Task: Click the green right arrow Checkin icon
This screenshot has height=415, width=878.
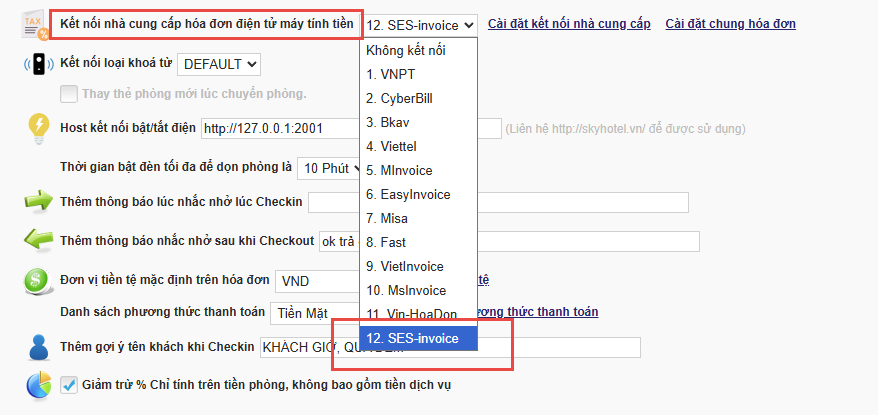Action: (38, 202)
